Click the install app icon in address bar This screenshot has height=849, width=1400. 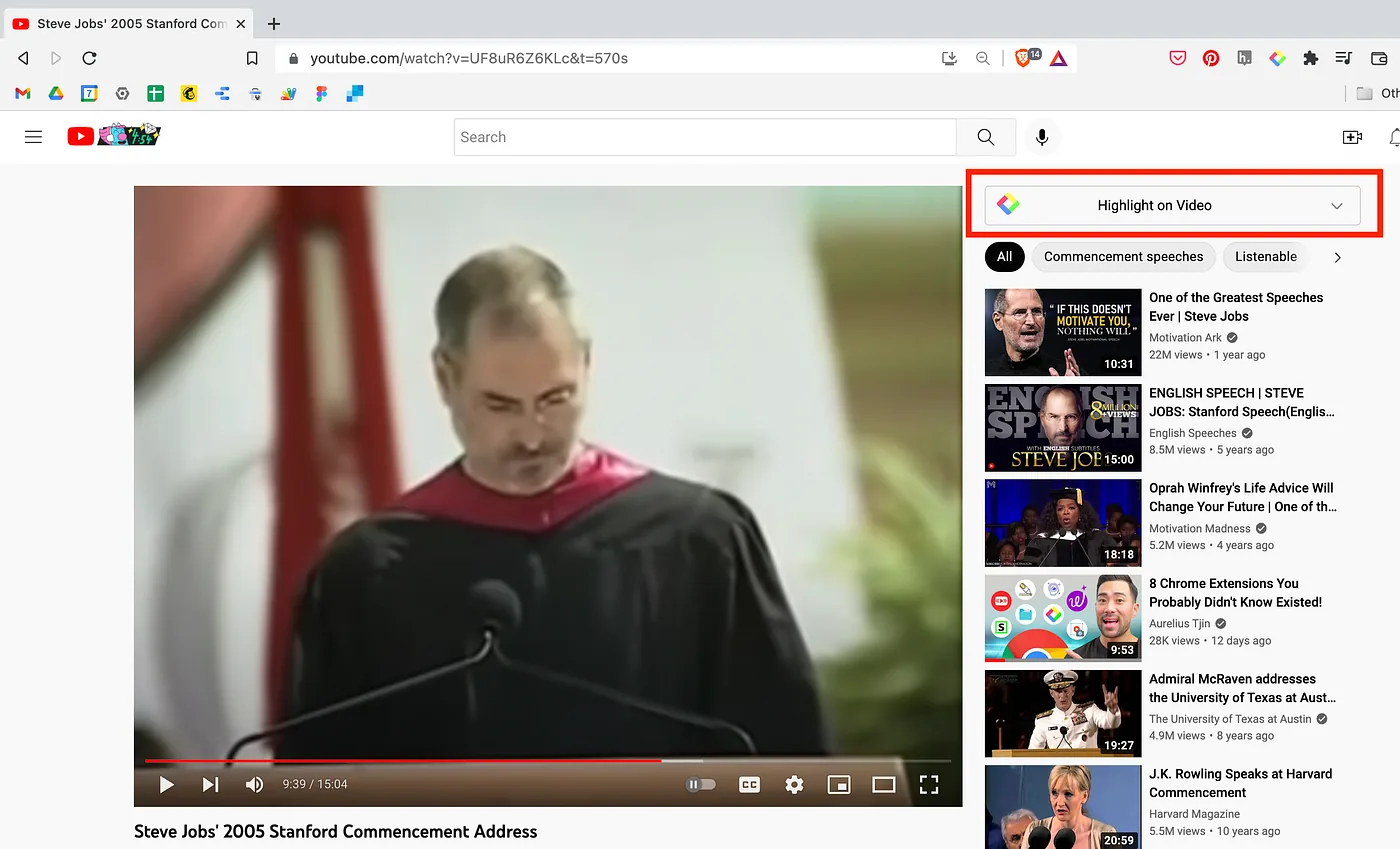950,58
